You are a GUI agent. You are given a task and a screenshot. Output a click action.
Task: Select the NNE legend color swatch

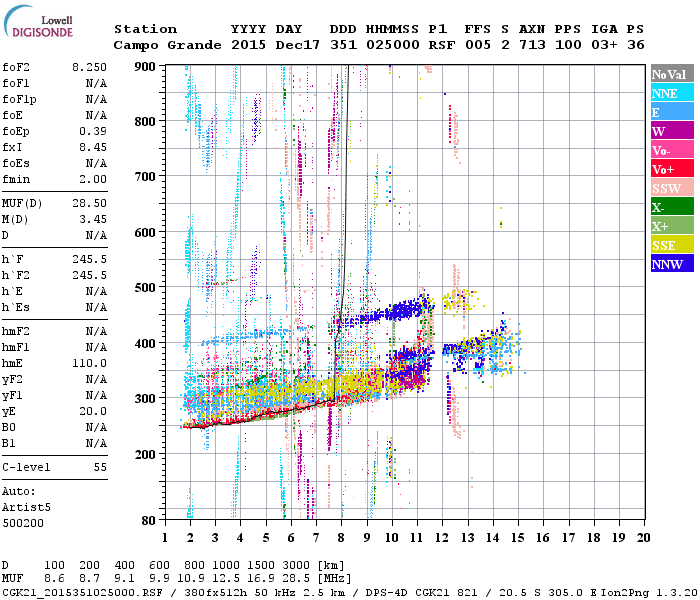coord(672,93)
